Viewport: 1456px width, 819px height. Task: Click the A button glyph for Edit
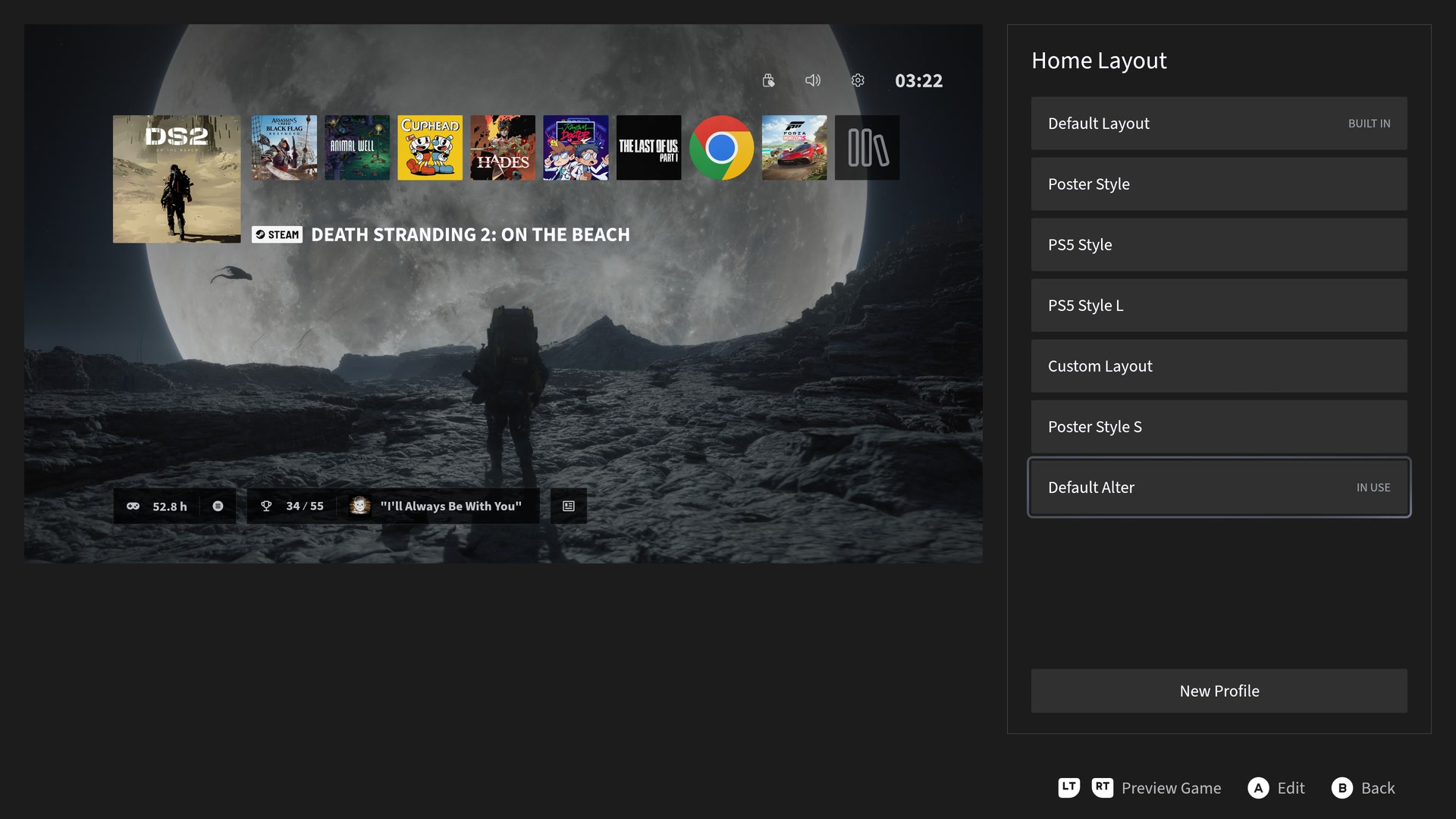[x=1258, y=788]
